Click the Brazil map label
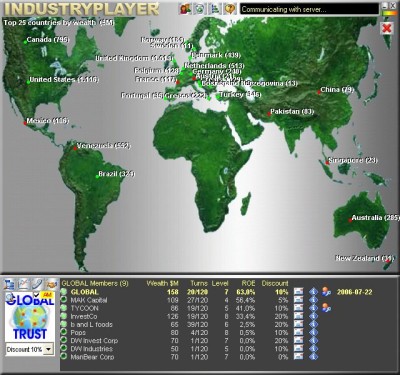This screenshot has width=400, height=375. tap(117, 174)
